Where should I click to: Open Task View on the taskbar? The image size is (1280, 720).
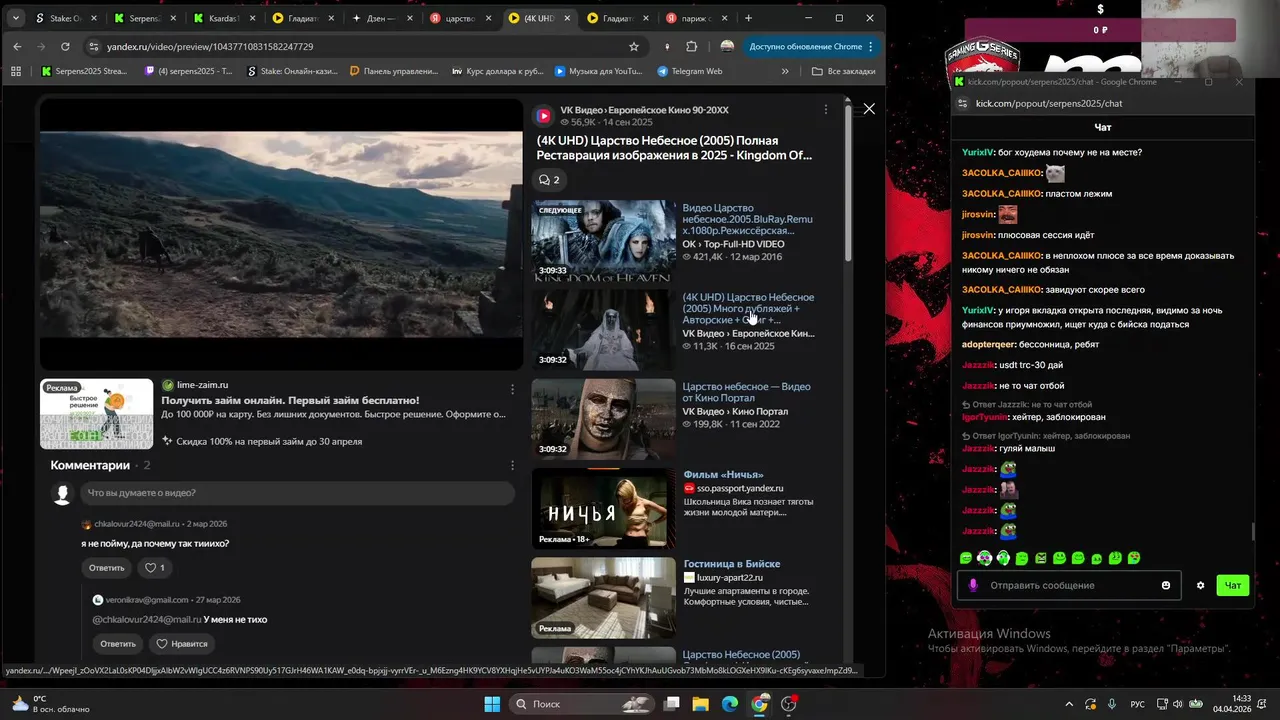pos(673,704)
